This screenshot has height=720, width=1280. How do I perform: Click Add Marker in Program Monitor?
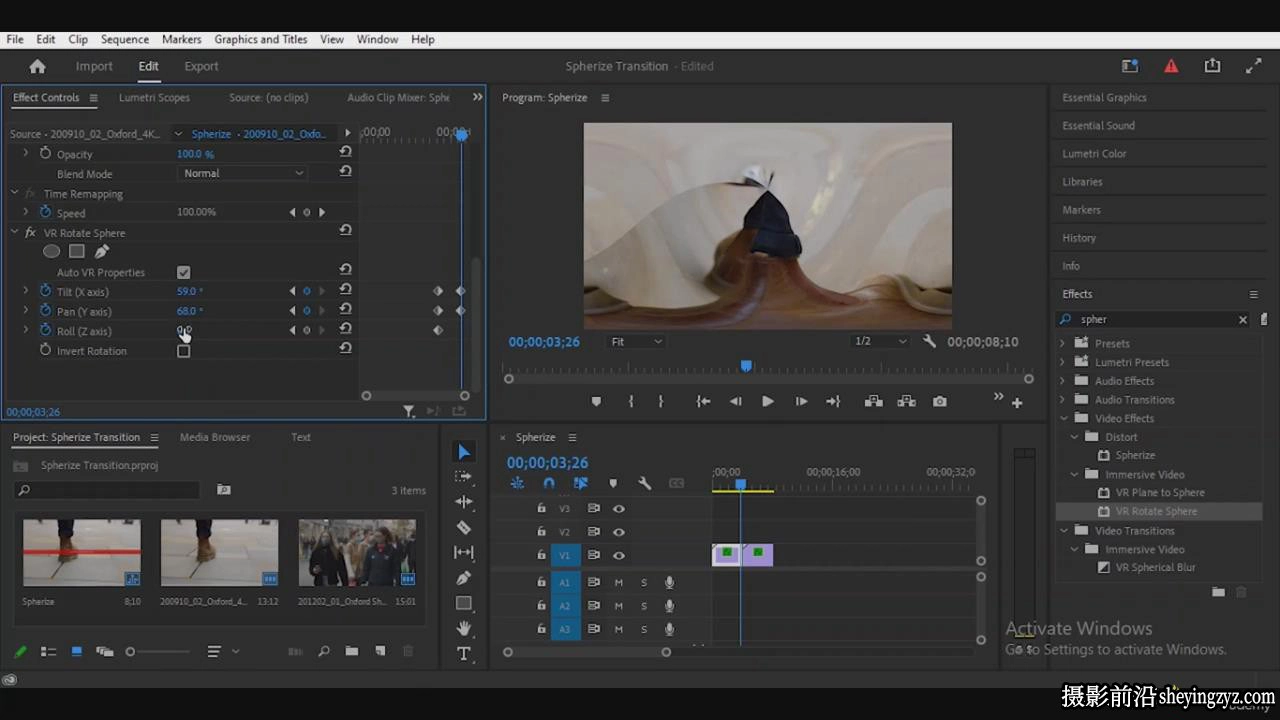(x=596, y=401)
